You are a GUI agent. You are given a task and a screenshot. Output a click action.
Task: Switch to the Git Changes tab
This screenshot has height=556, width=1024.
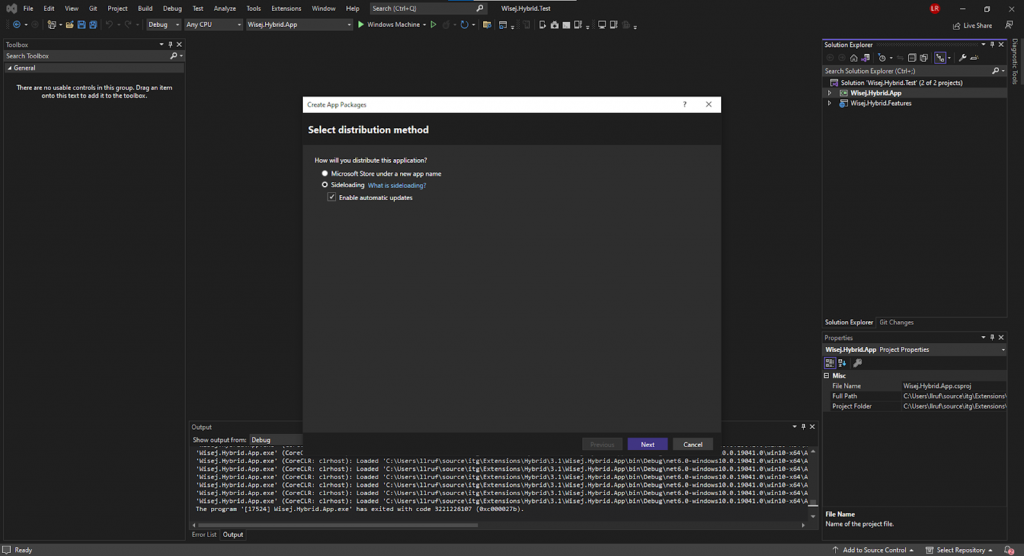(x=896, y=323)
